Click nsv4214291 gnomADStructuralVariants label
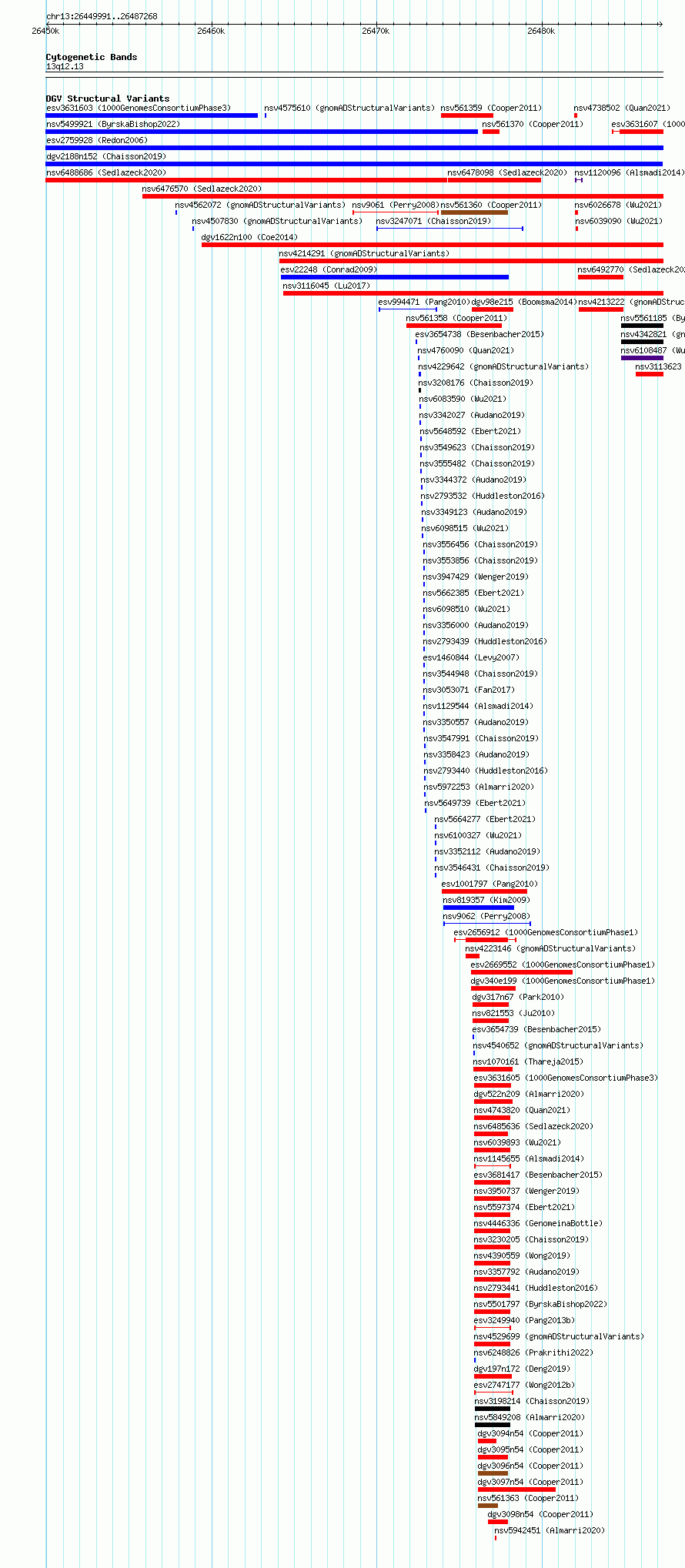The width and height of the screenshot is (685, 1568). coord(364,253)
